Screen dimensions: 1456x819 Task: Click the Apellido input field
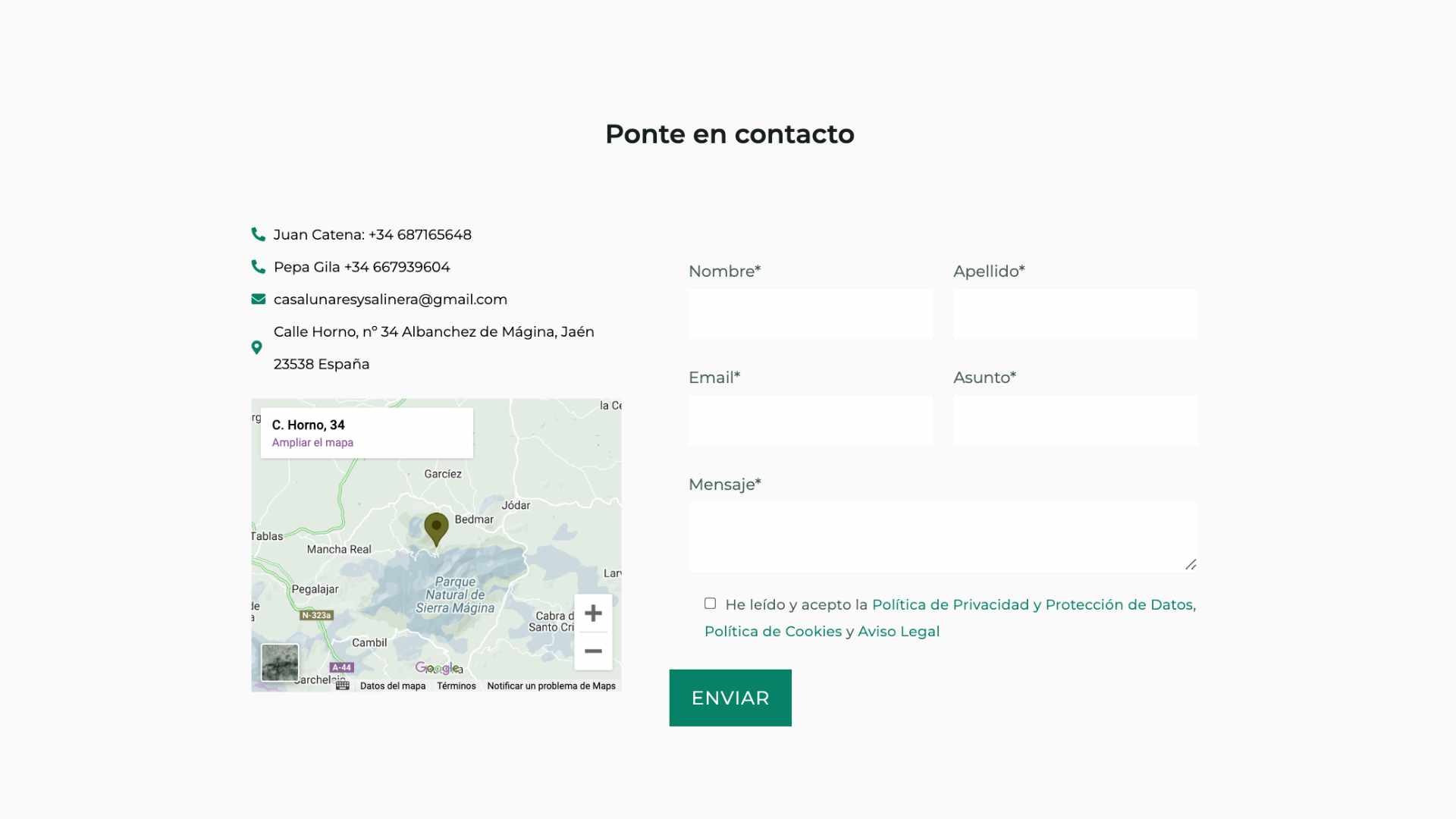tap(1075, 314)
